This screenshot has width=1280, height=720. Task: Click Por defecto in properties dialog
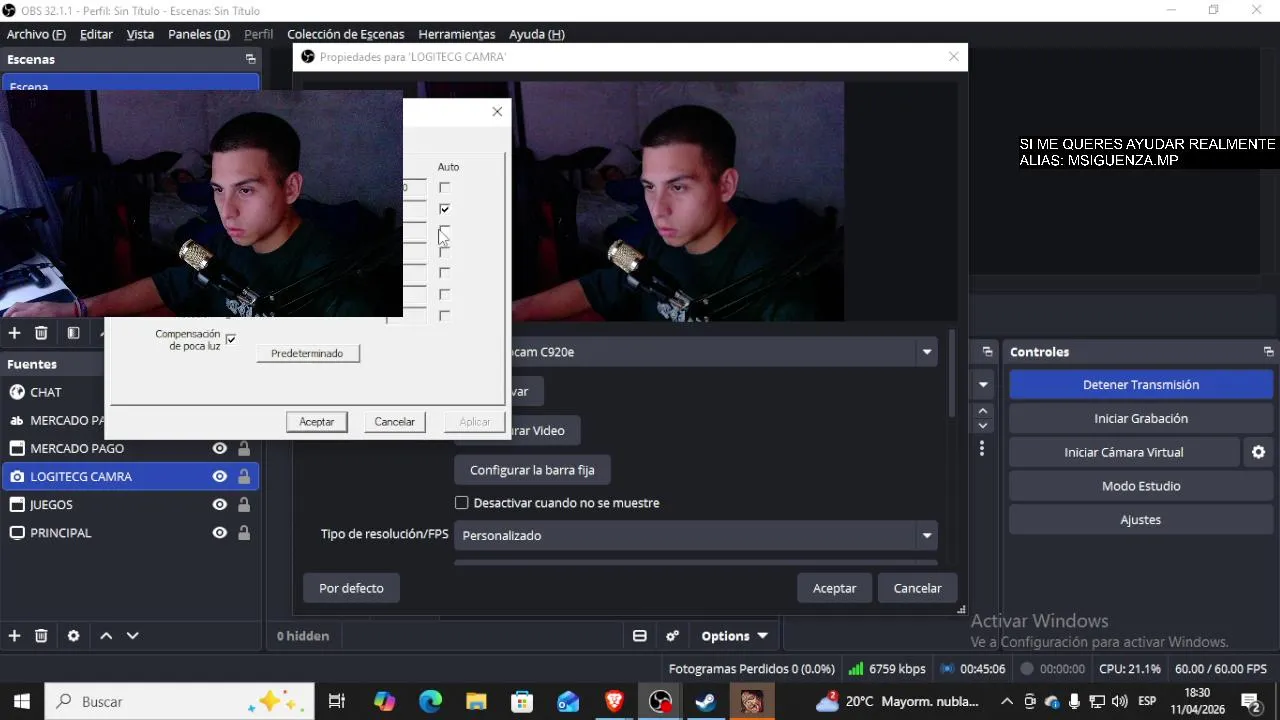tap(351, 588)
